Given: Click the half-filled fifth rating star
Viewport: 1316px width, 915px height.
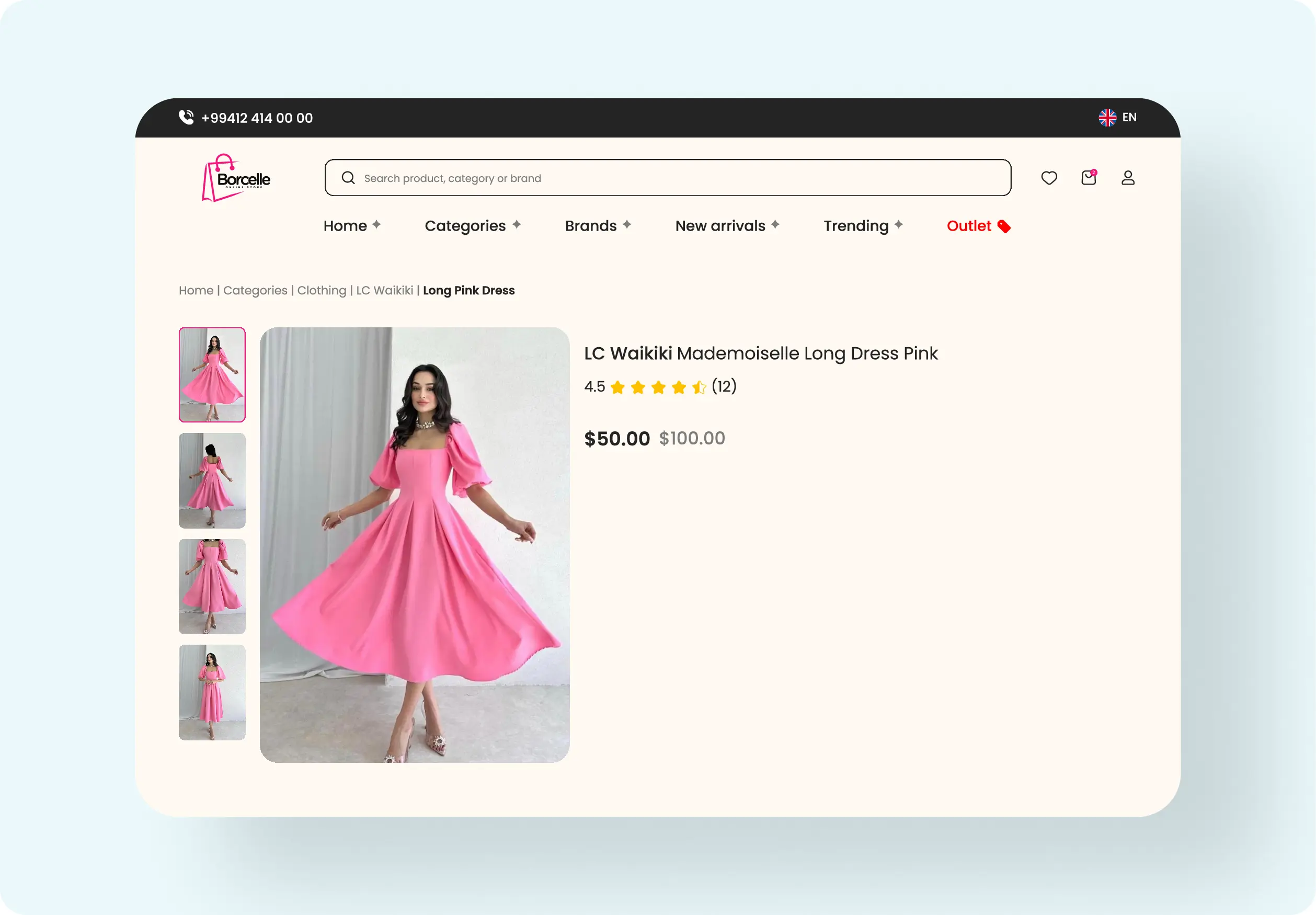Looking at the screenshot, I should [699, 387].
